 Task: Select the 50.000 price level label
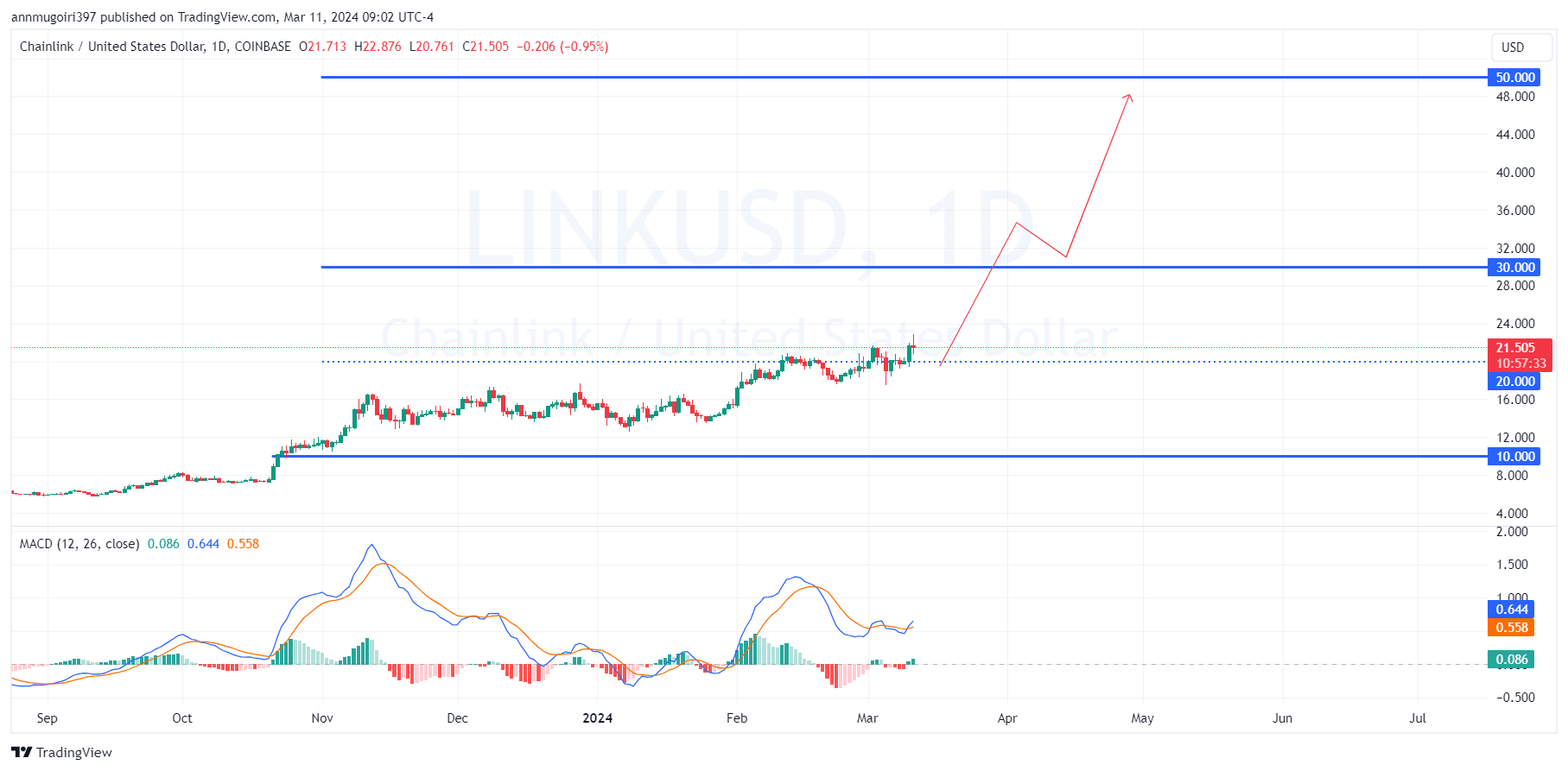pos(1514,78)
